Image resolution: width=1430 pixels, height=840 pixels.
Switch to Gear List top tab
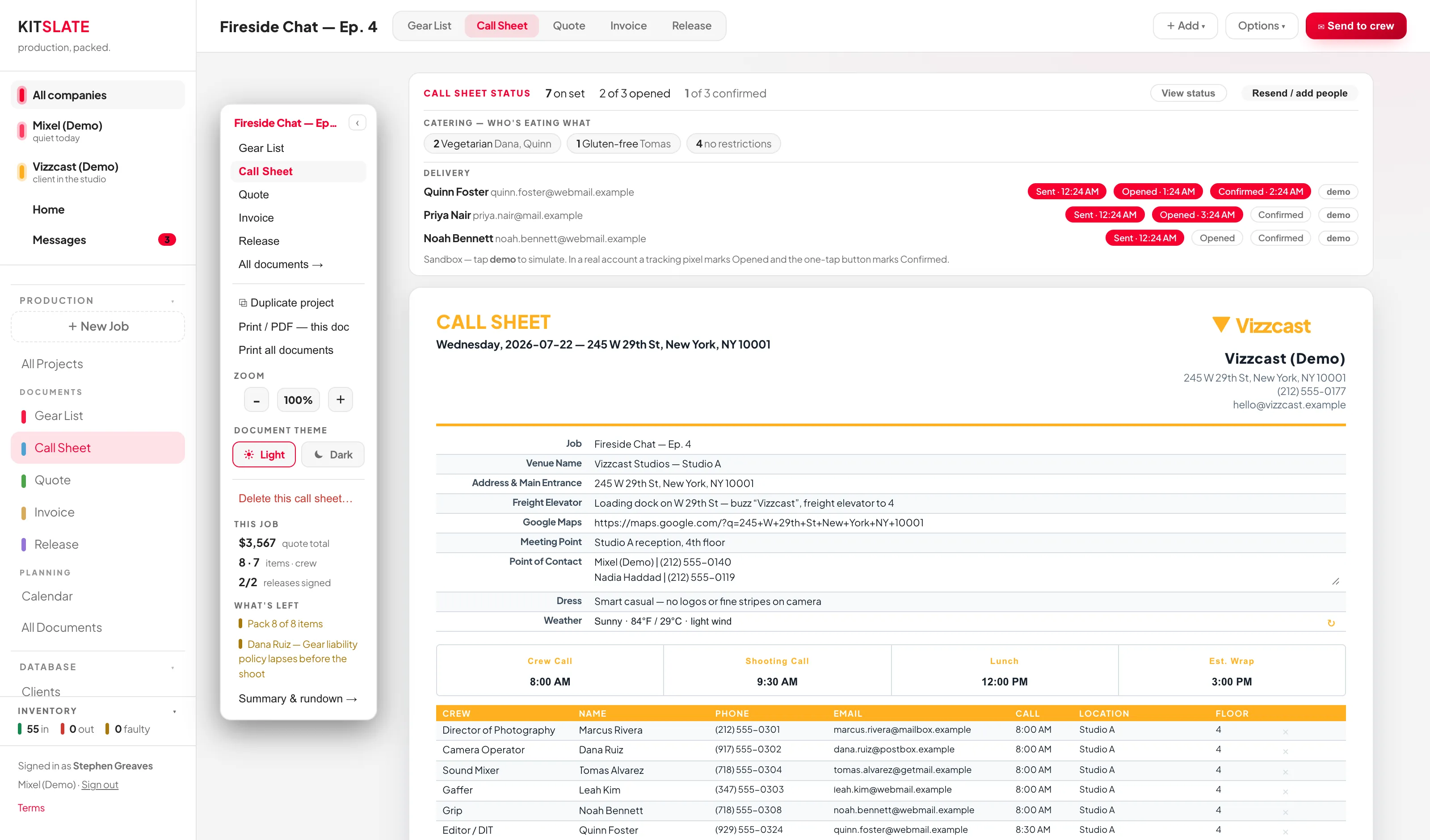(429, 26)
